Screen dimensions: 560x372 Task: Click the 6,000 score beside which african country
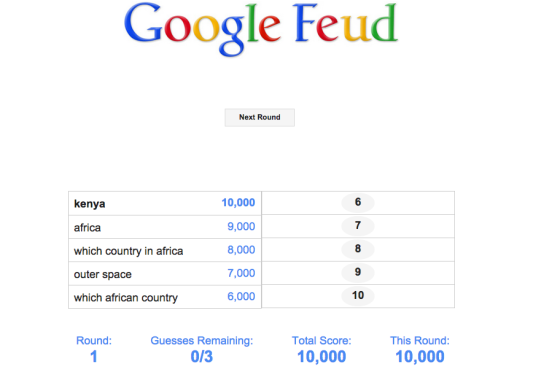click(241, 296)
